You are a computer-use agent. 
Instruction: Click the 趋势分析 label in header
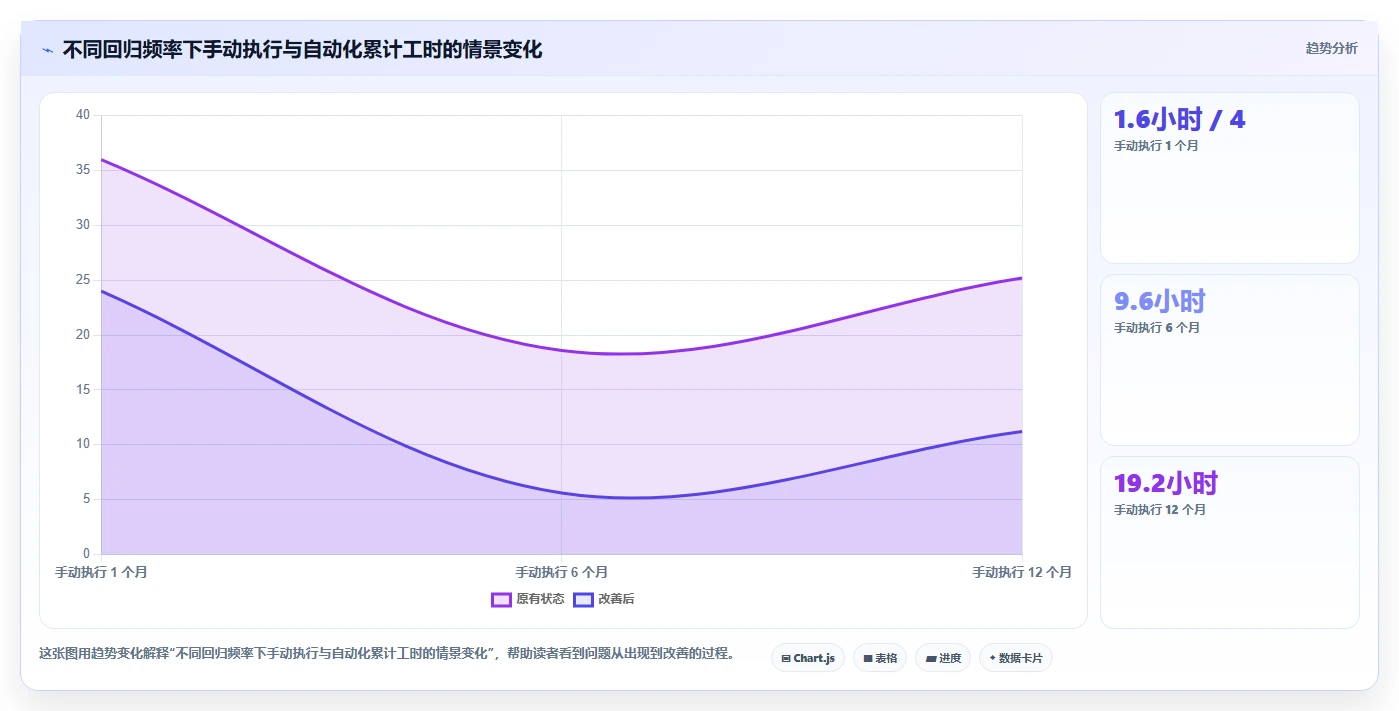point(1331,48)
